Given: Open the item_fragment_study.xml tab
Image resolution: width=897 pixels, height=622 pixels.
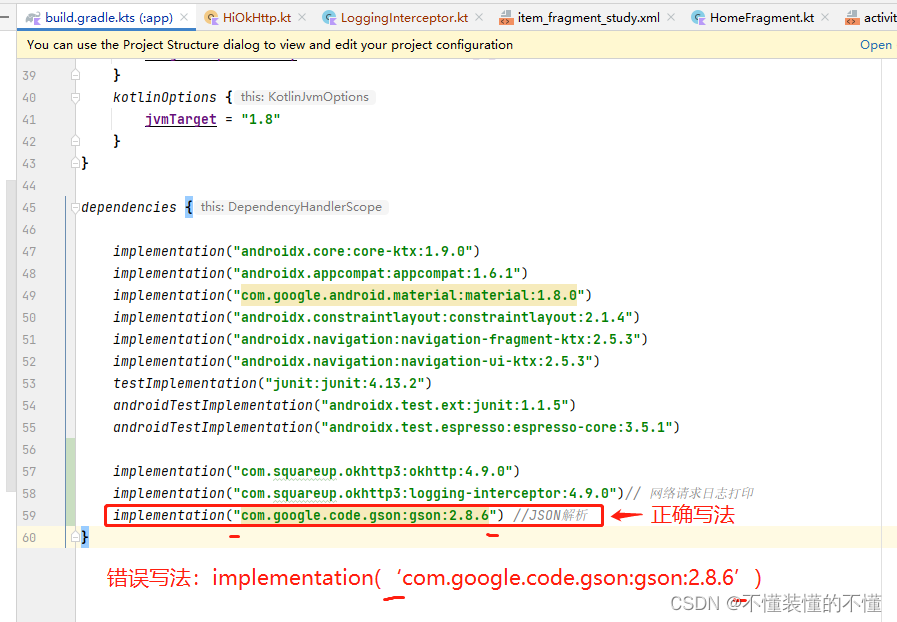Looking at the screenshot, I should point(589,18).
